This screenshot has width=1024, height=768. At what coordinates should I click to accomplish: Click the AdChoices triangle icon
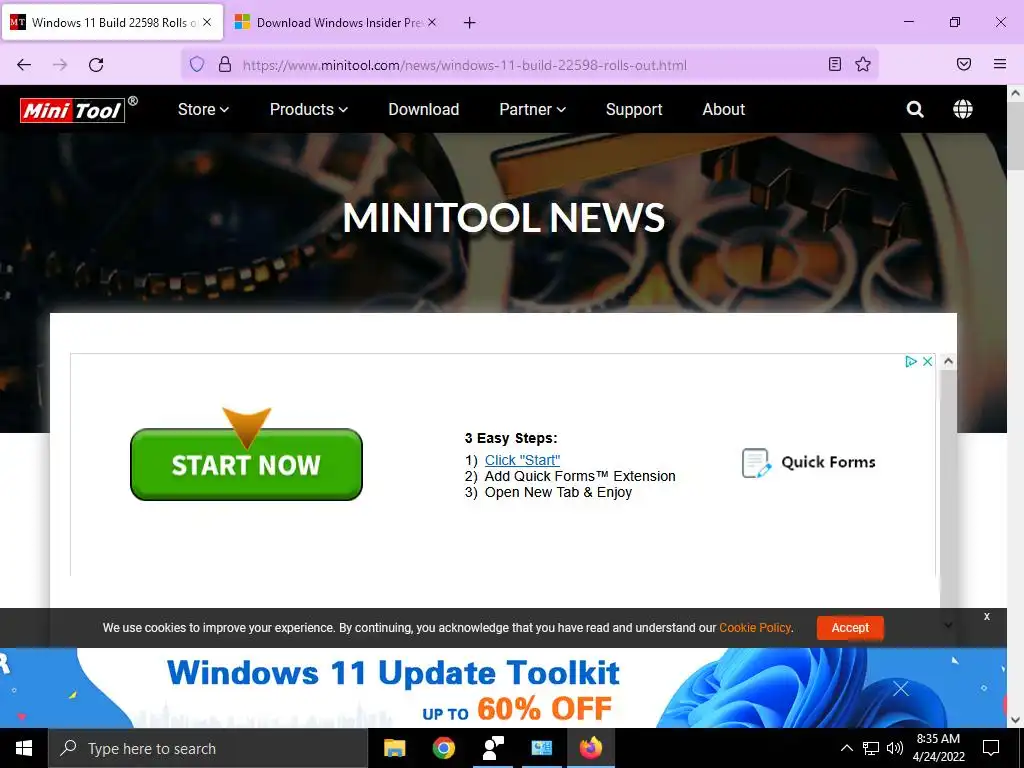pyautogui.click(x=910, y=361)
